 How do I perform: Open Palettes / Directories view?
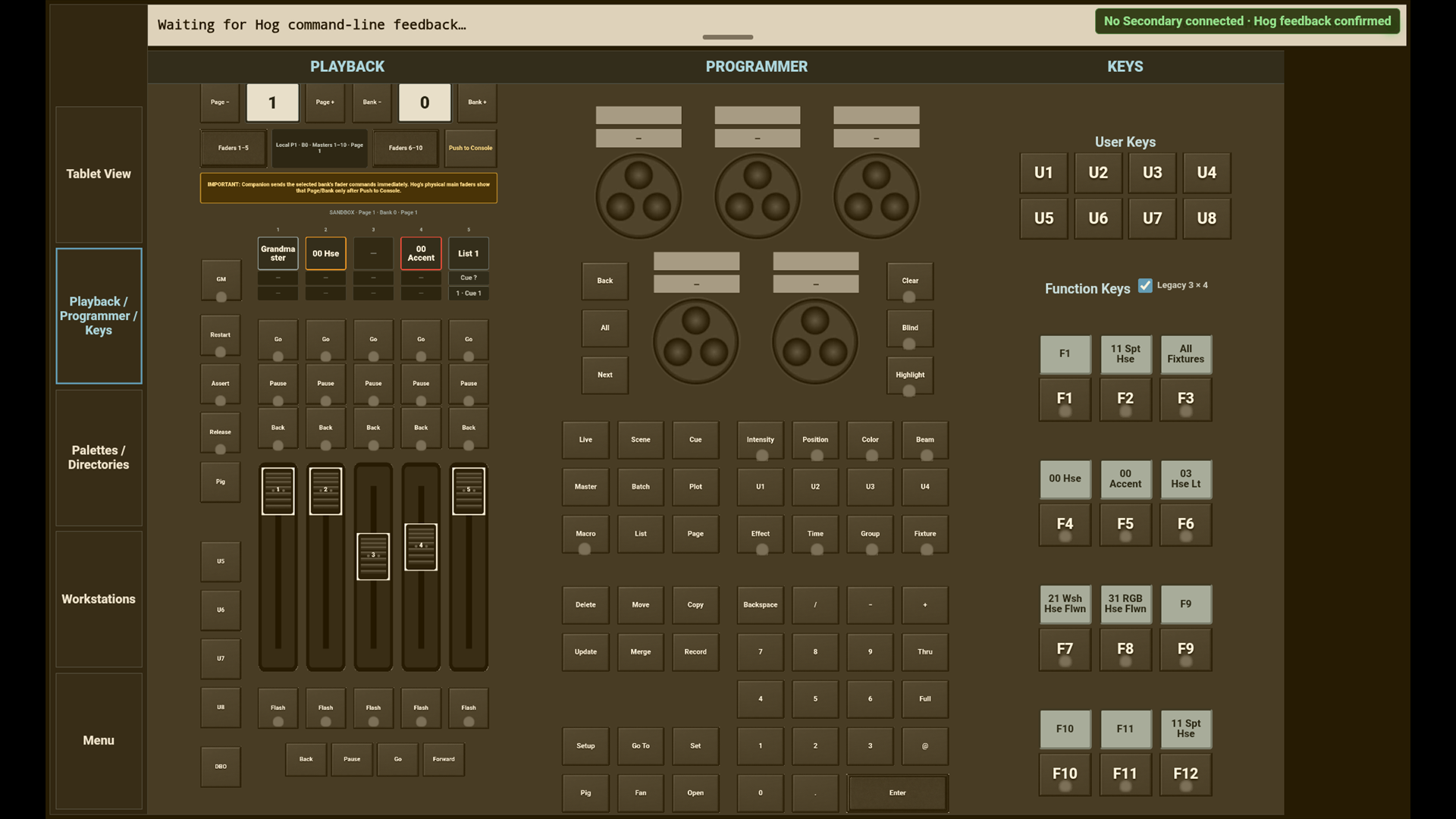tap(99, 457)
